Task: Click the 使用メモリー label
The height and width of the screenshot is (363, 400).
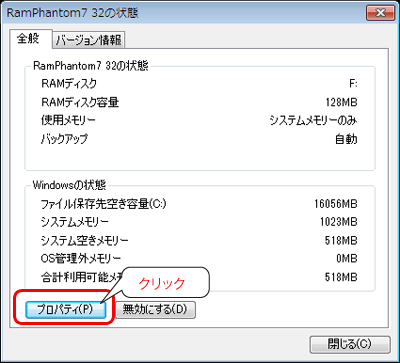Action: point(68,121)
